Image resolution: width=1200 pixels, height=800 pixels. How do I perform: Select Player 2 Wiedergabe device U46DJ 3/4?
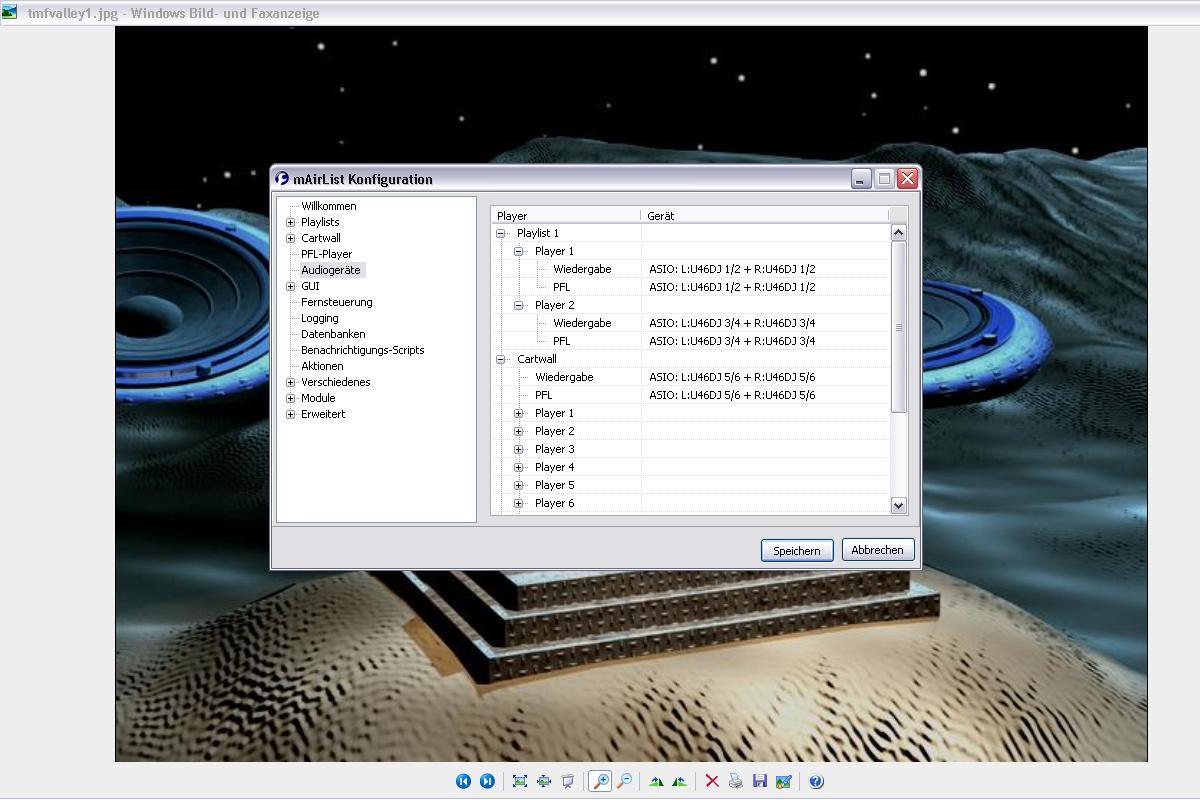coord(732,323)
